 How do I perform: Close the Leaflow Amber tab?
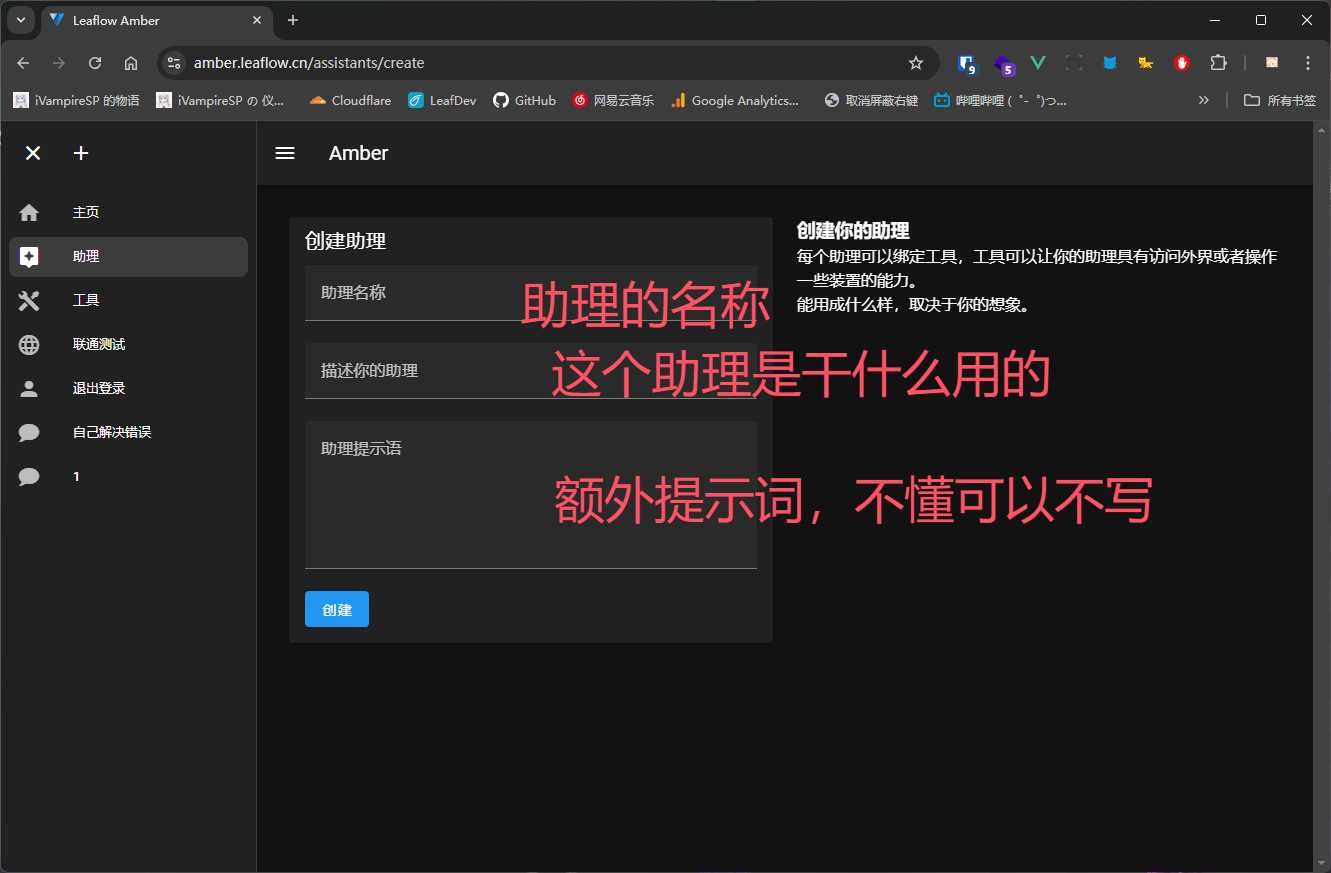click(x=257, y=20)
